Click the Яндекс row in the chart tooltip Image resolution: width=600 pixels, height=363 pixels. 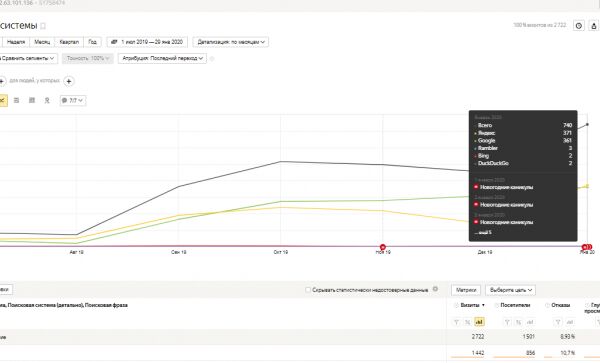523,133
